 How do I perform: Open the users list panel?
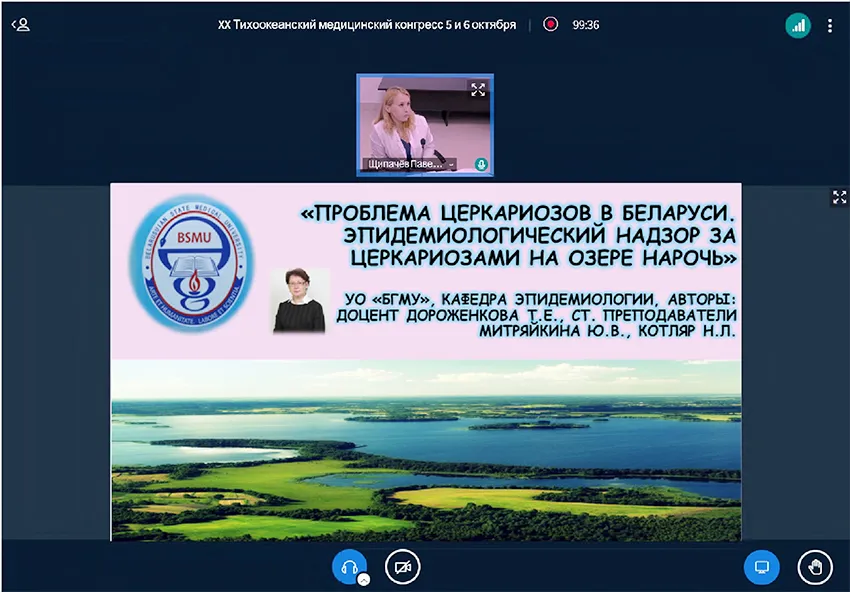[20, 25]
